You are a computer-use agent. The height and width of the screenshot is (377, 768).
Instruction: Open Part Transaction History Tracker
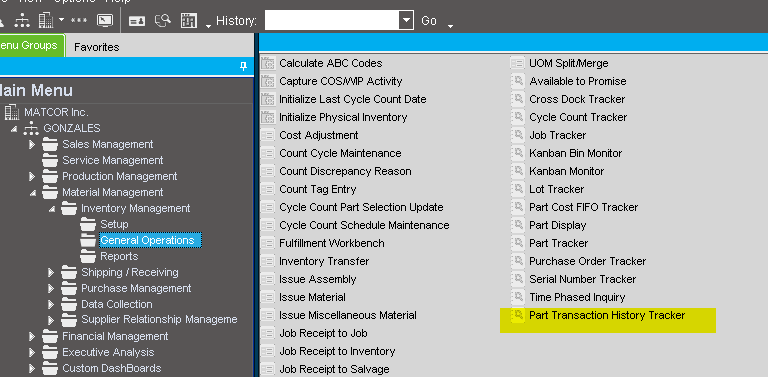607,315
